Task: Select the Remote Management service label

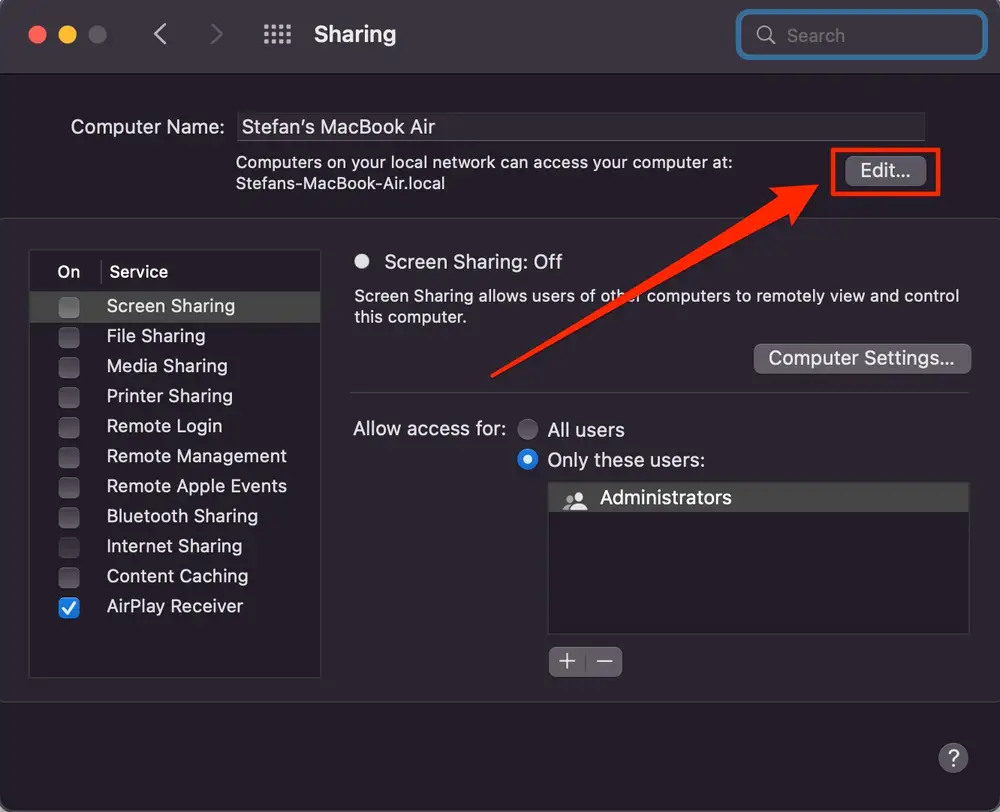Action: coord(196,456)
